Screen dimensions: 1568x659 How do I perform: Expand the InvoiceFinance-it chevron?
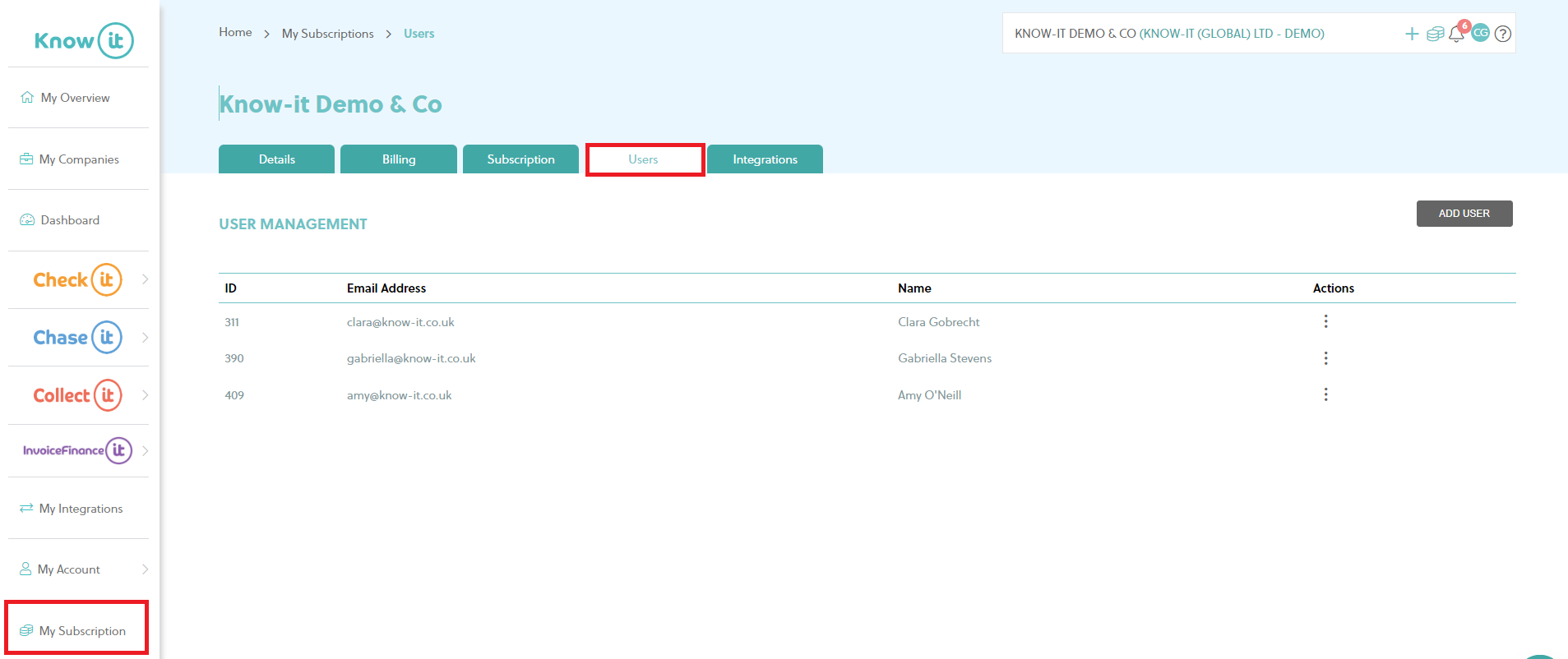(145, 450)
